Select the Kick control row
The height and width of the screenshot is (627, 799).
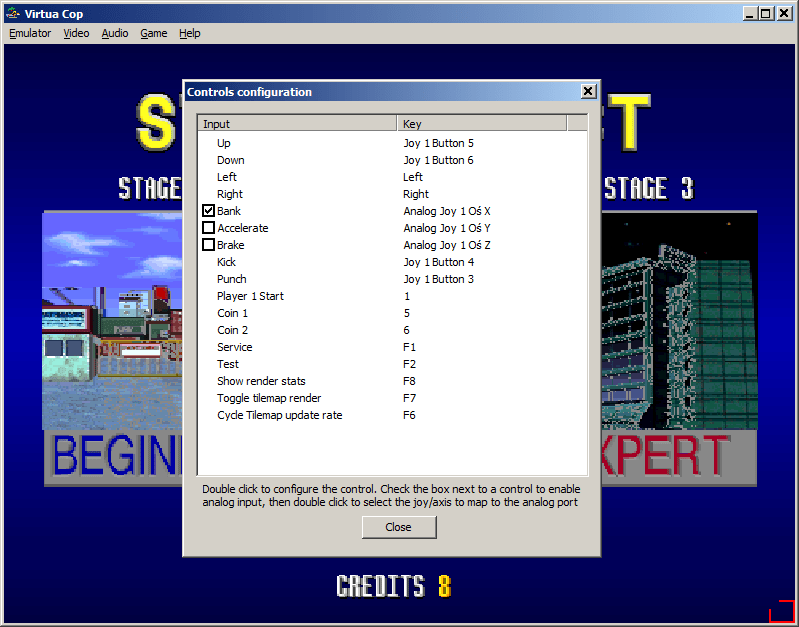(x=226, y=262)
